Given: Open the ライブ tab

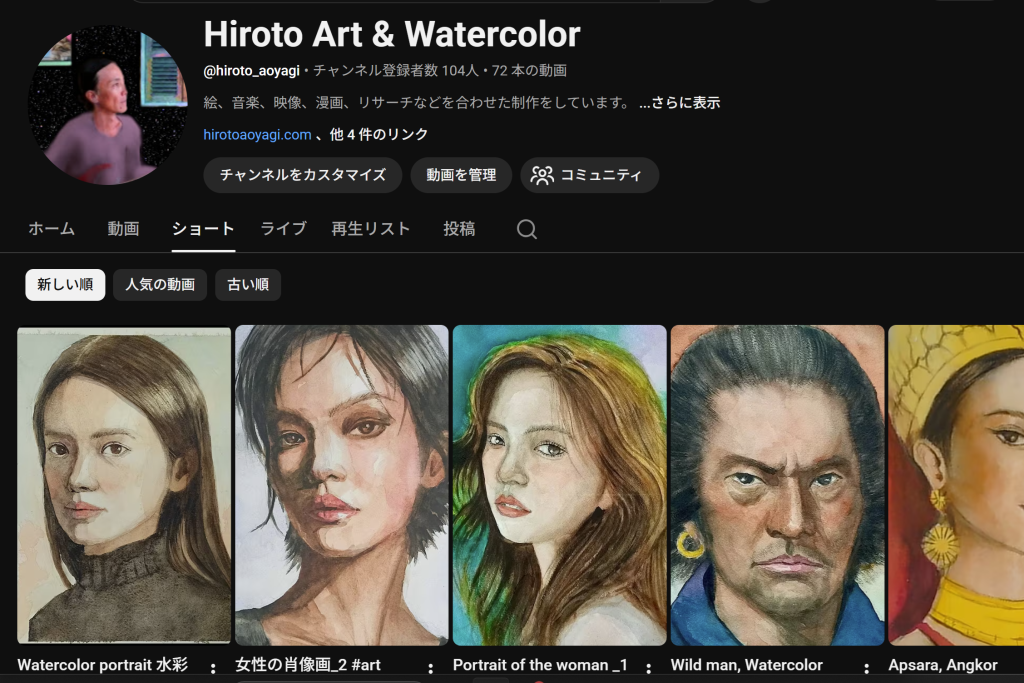Looking at the screenshot, I should click(x=283, y=229).
